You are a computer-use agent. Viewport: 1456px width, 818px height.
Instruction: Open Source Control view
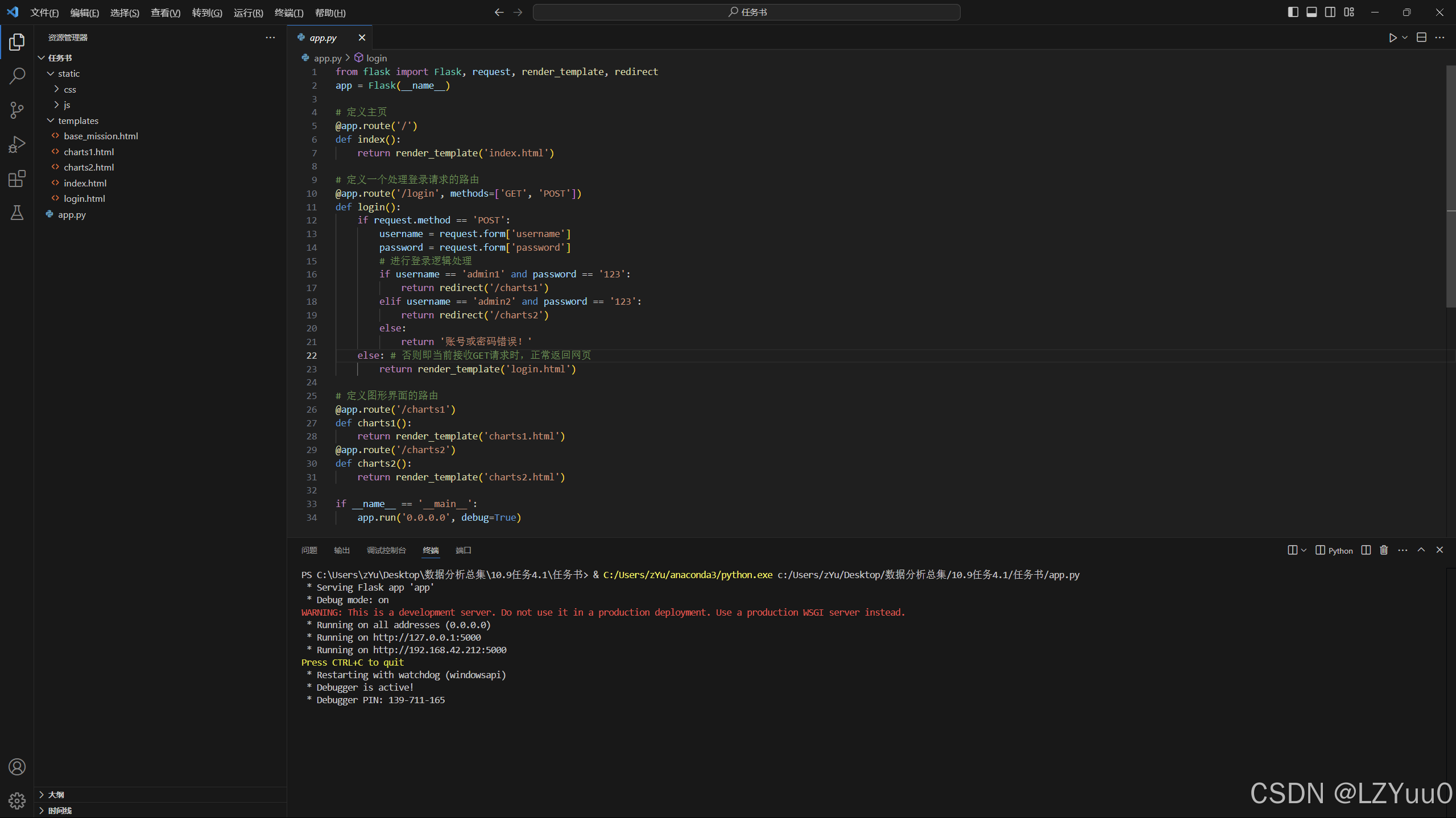(17, 110)
